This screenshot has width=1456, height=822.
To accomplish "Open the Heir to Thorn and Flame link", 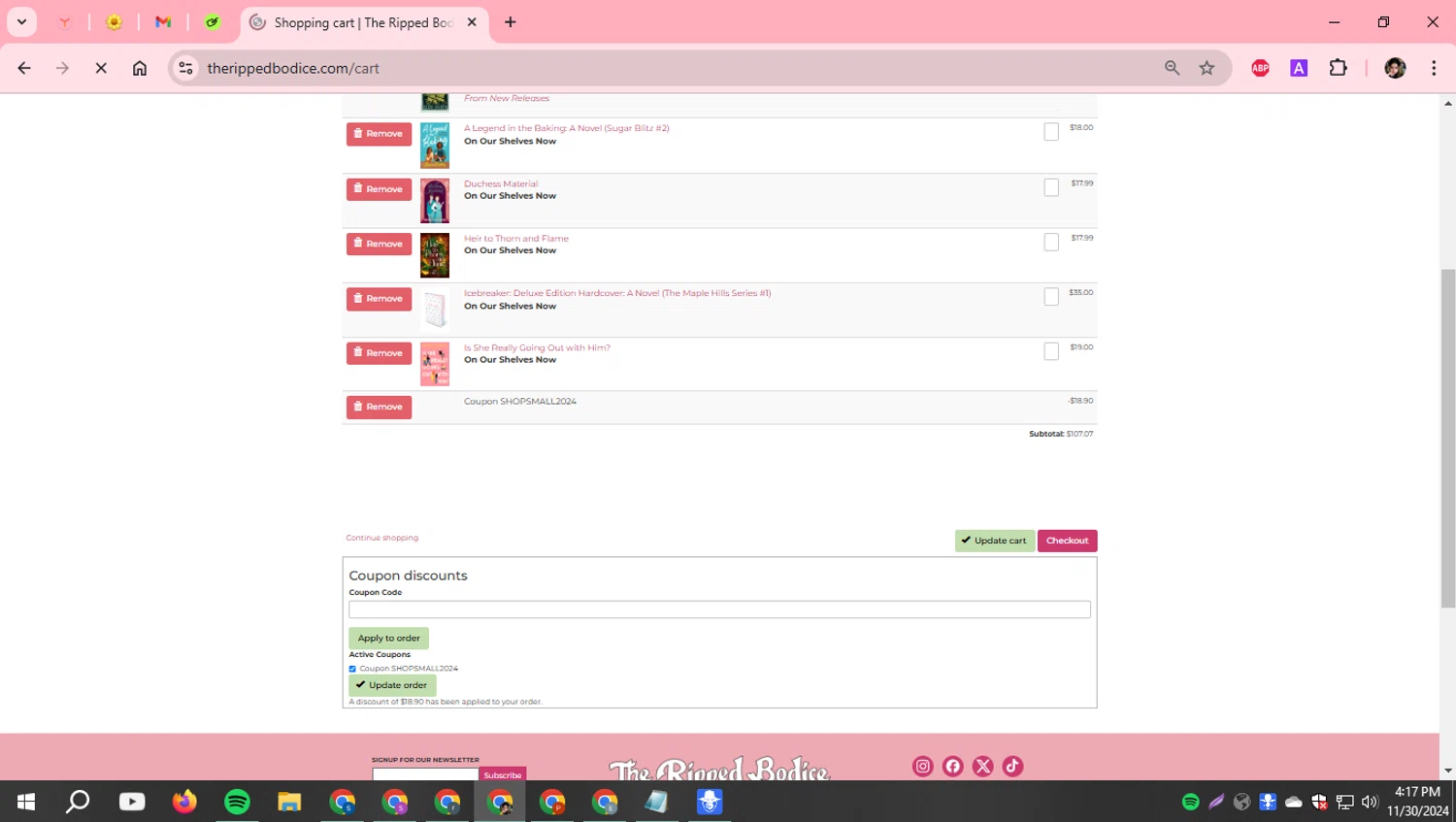I will [x=516, y=238].
